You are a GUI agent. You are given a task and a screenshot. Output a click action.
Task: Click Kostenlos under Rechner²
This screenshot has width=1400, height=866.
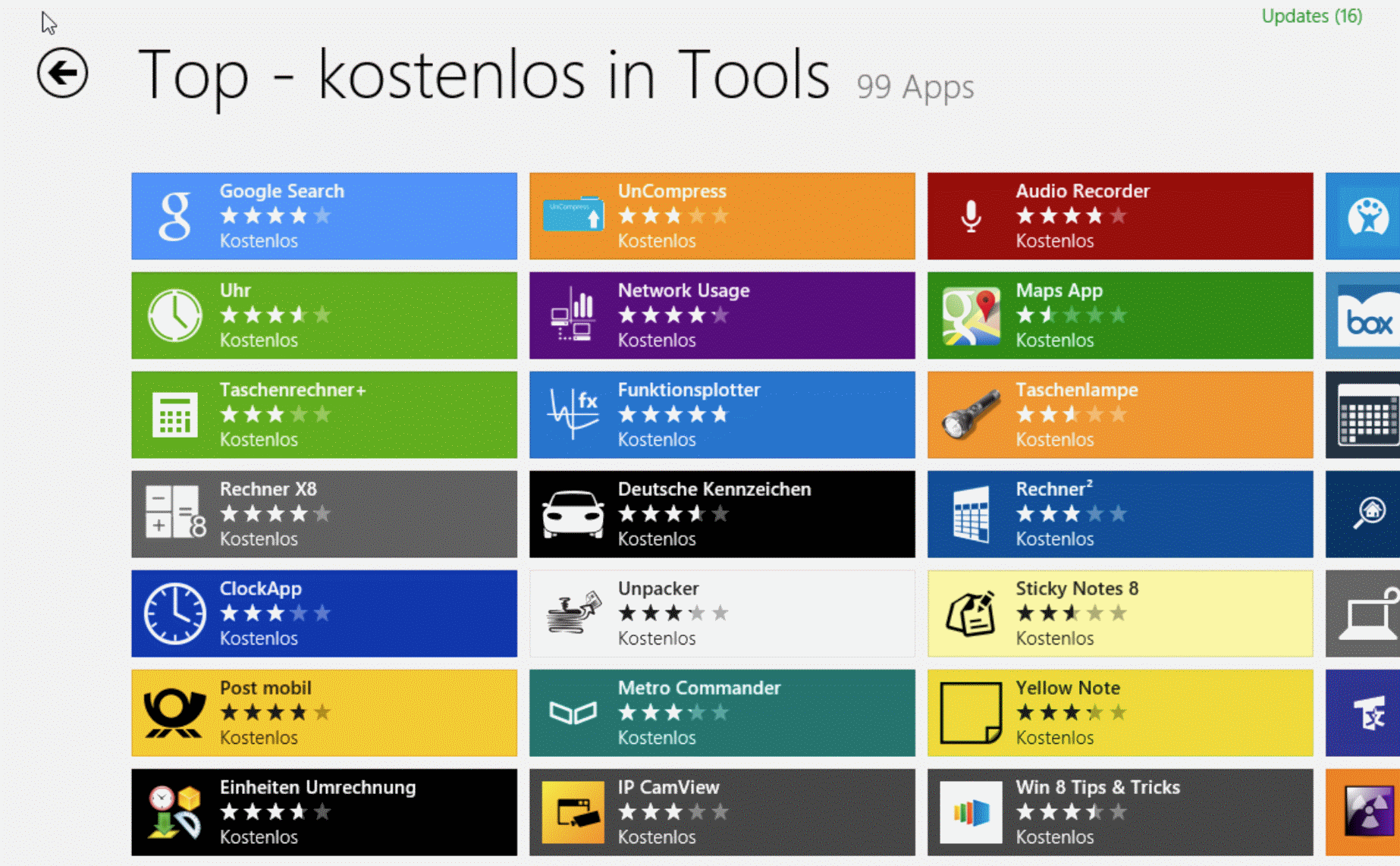coord(1054,539)
